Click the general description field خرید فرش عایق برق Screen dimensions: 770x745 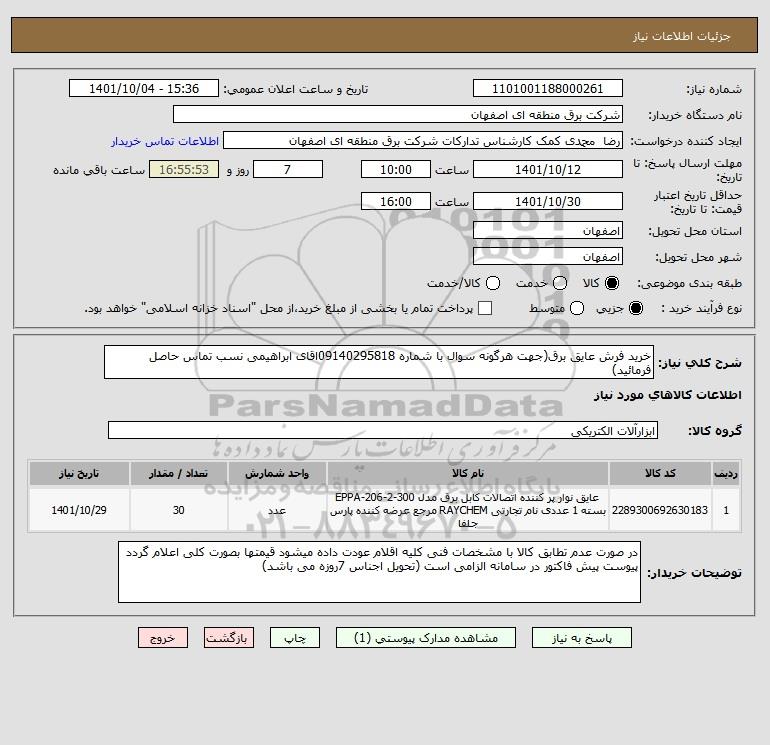[x=379, y=362]
